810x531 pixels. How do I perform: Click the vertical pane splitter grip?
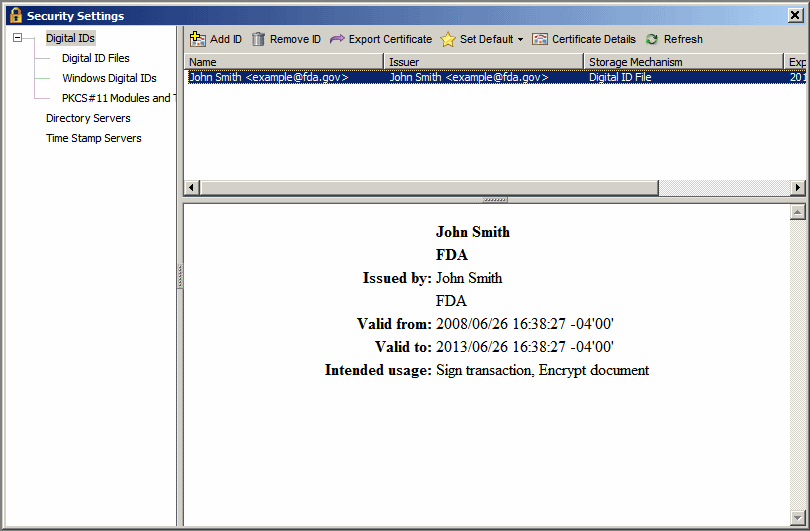[x=180, y=276]
